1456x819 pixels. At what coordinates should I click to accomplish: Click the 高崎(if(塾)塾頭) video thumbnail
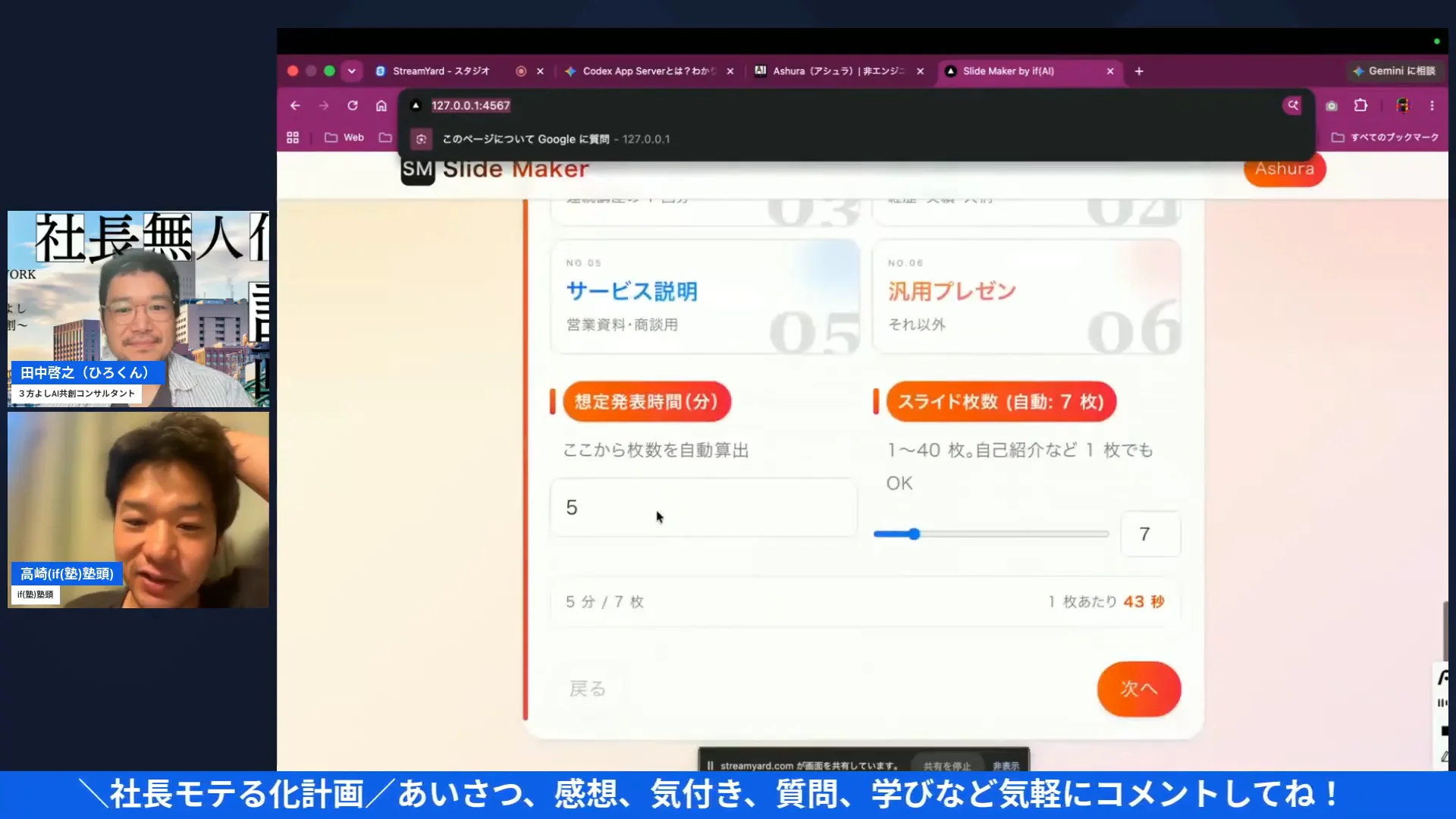point(138,510)
